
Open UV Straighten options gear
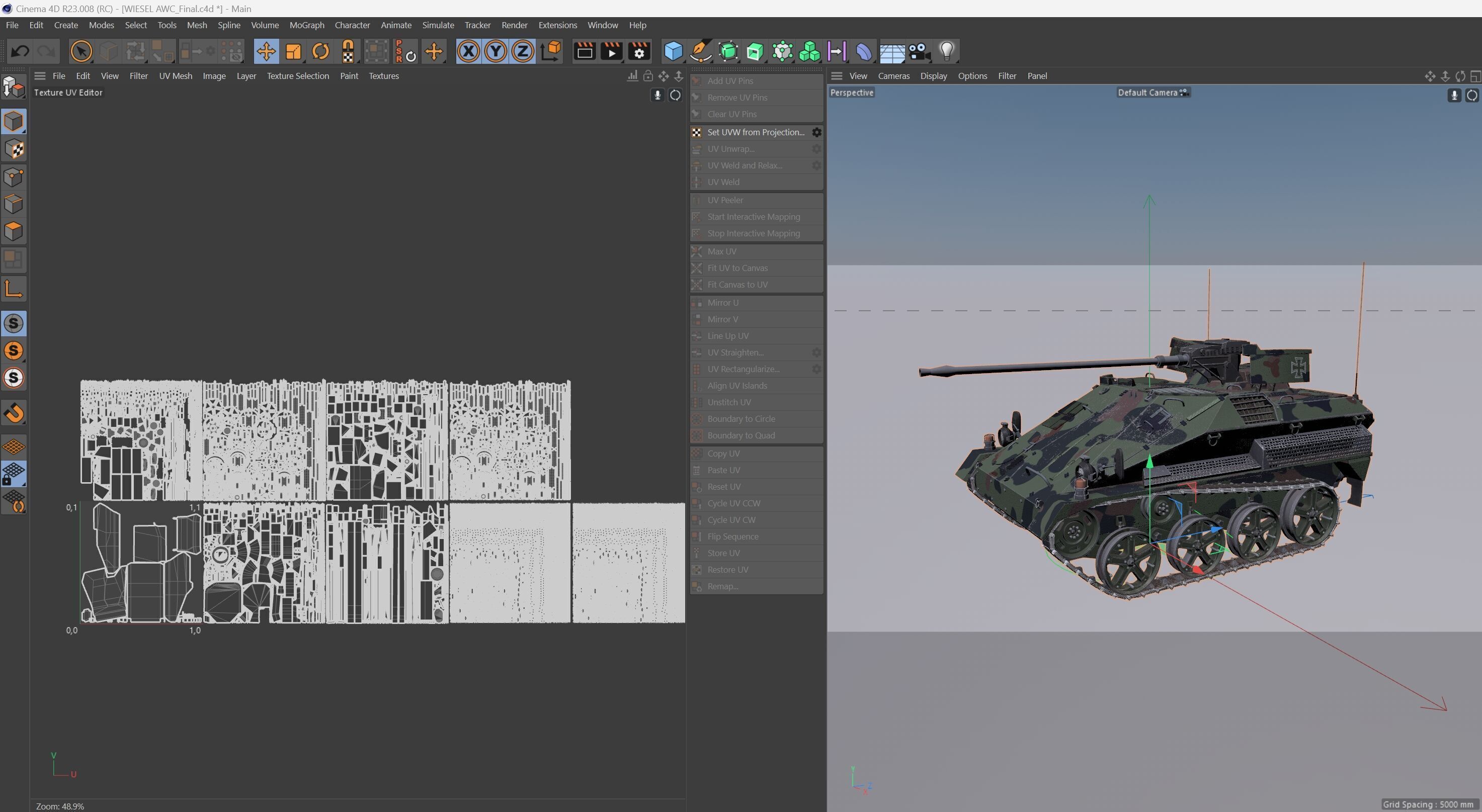click(816, 352)
